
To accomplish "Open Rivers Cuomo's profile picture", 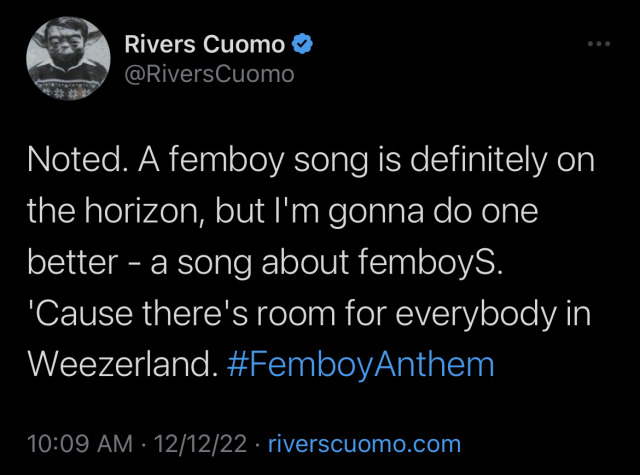I will point(66,59).
